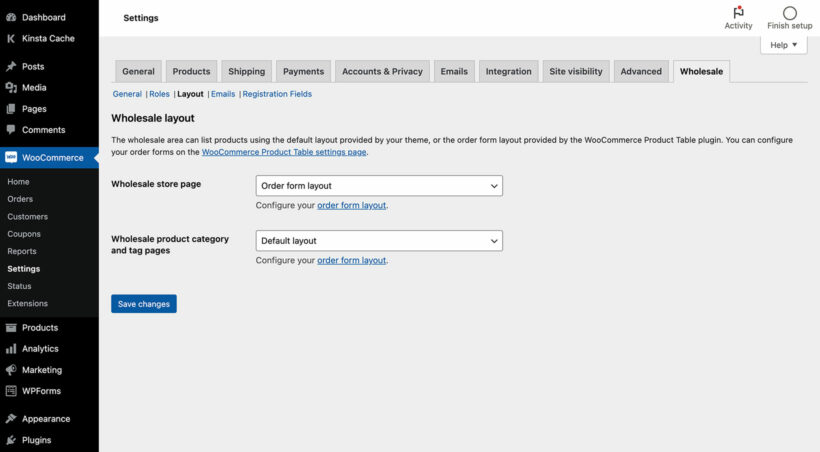Open the Activity flag icon
820x452 pixels.
738,12
